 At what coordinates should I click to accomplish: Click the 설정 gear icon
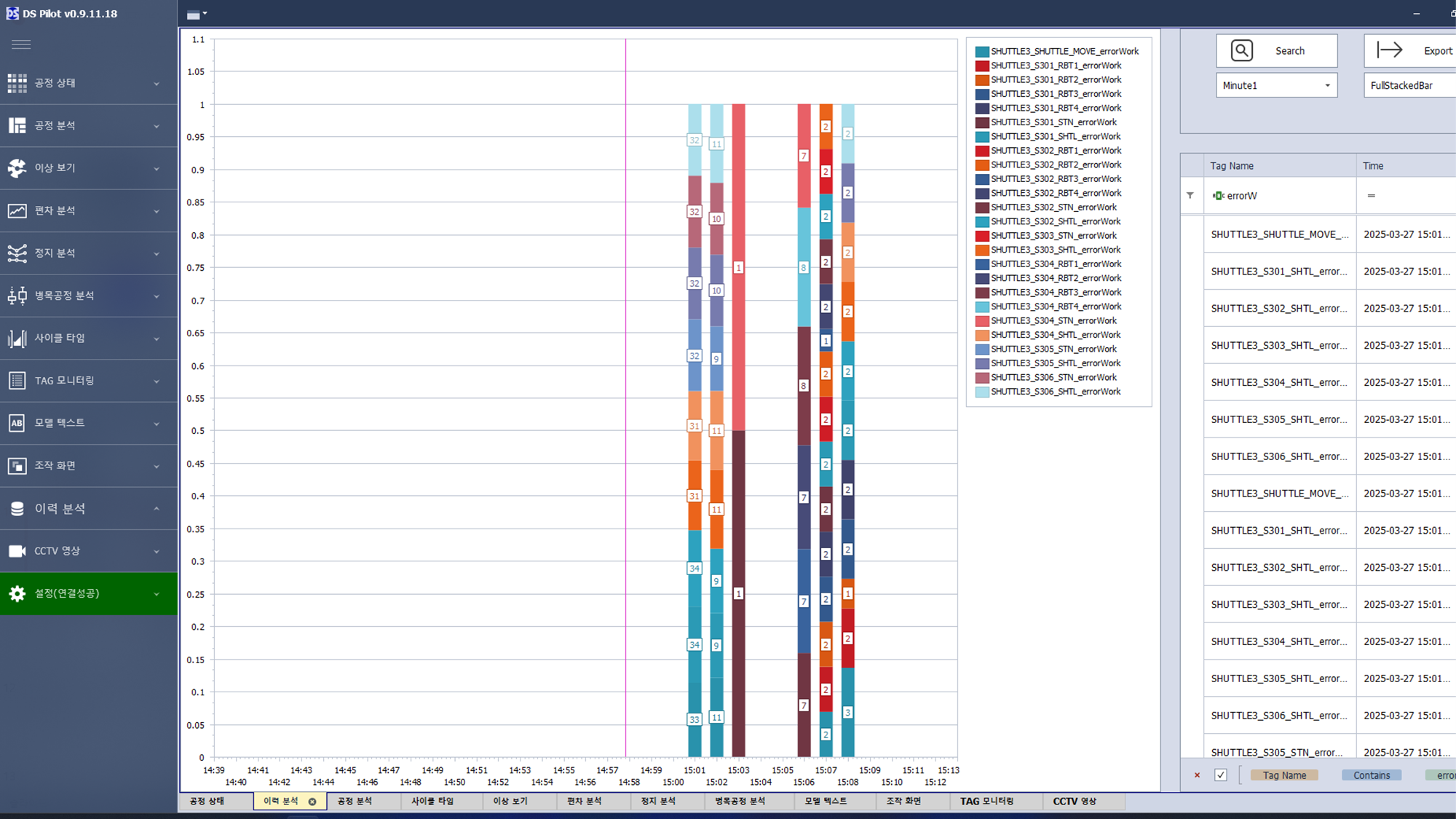tap(17, 594)
